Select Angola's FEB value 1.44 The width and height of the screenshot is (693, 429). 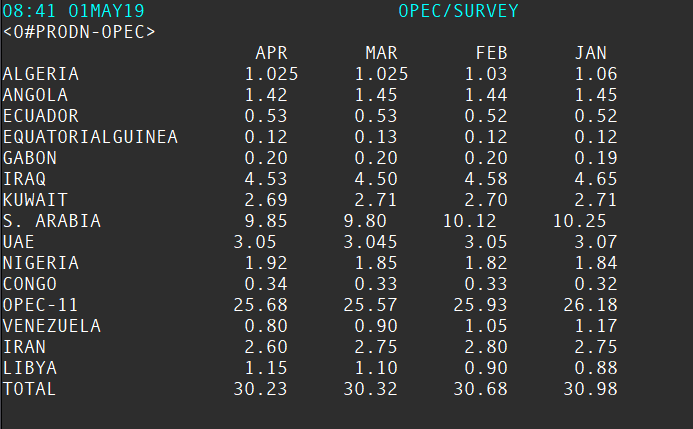[486, 95]
